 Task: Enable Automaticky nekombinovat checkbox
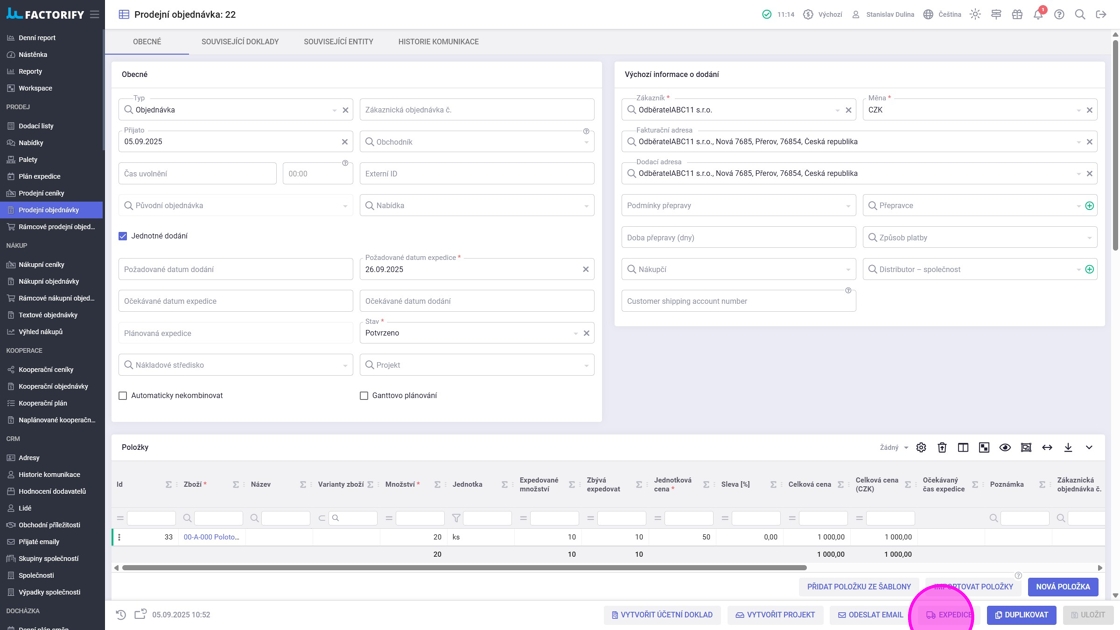[123, 396]
